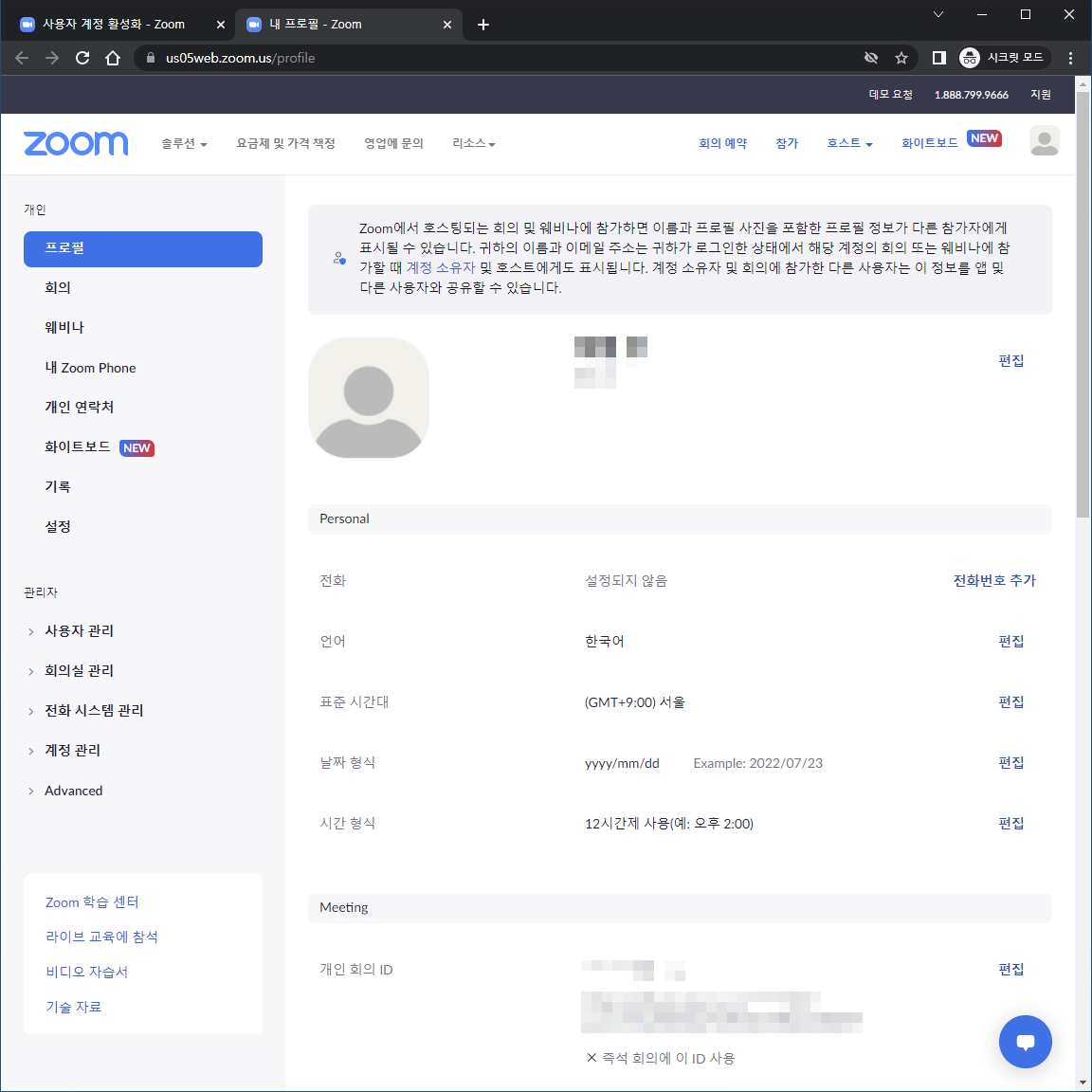Click the 1.888.799.9666 phone number
The image size is (1092, 1092).
[x=971, y=95]
